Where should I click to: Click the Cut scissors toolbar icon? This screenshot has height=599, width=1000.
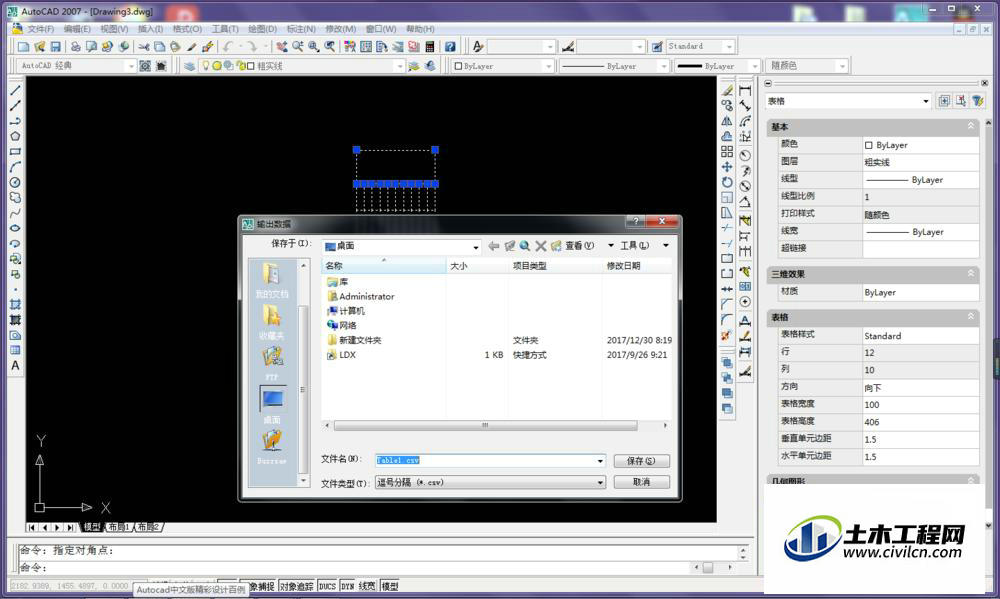point(143,47)
